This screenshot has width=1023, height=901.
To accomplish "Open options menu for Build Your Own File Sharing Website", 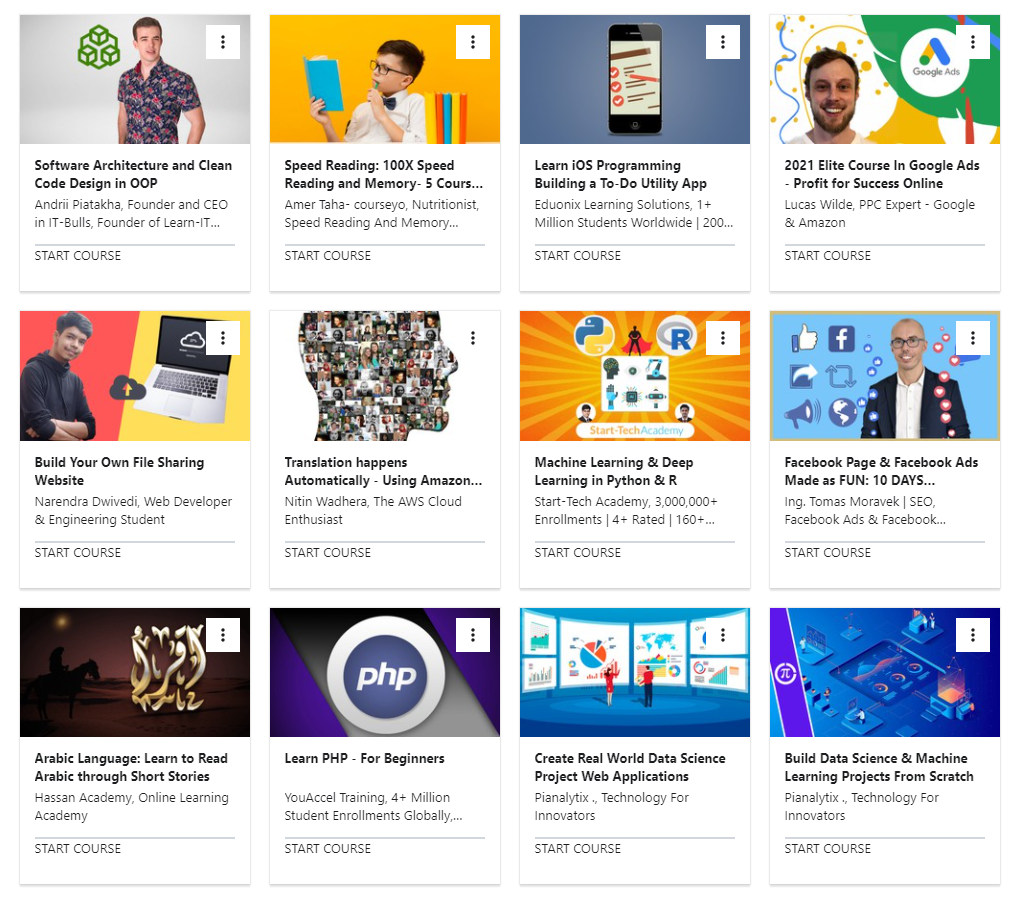I will point(223,338).
